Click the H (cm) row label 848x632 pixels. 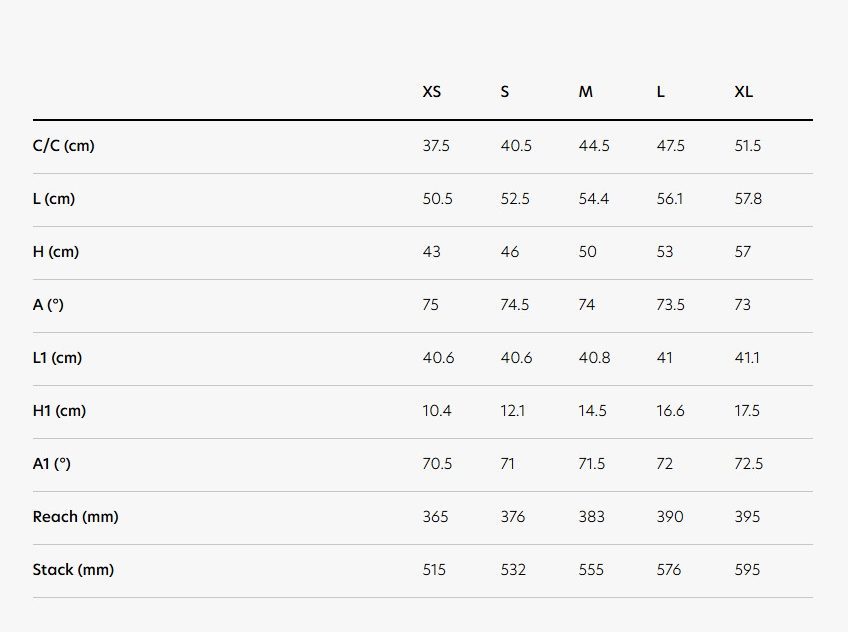[56, 251]
